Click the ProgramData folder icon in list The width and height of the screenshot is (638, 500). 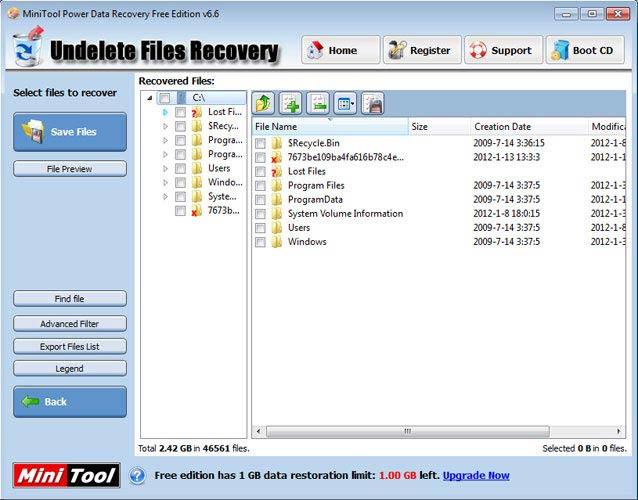(x=277, y=199)
